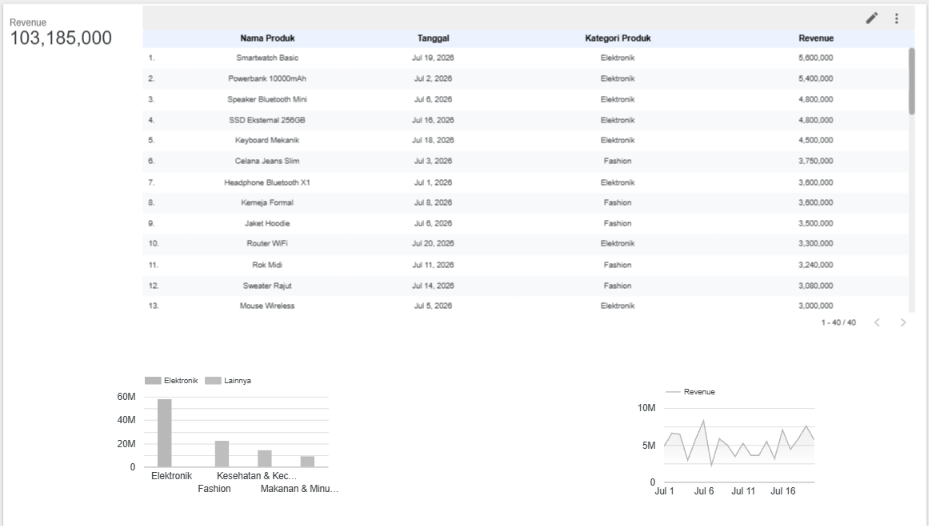This screenshot has height=526, width=929.
Task: Click the Kesehatan & Kec… bar
Action: (x=264, y=458)
